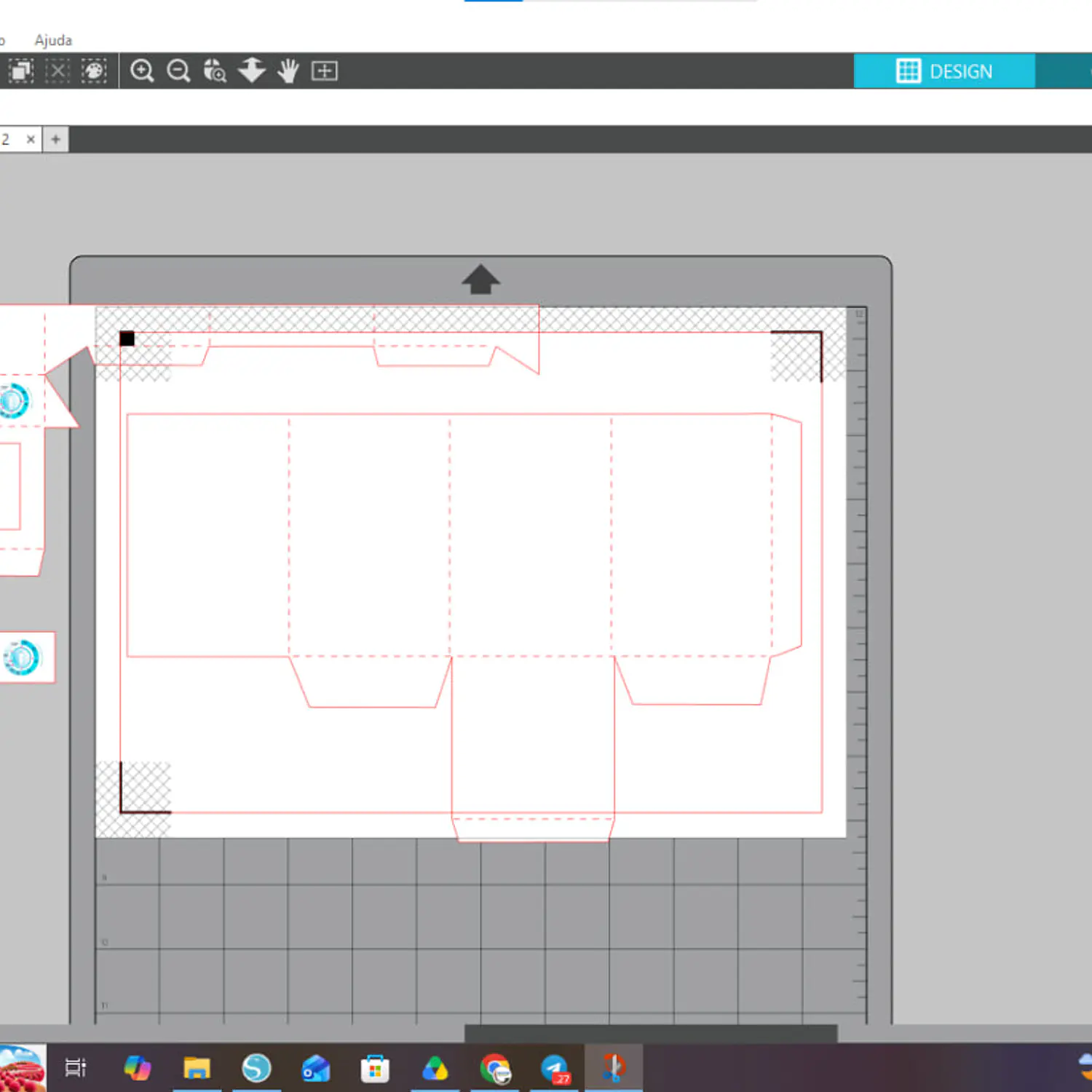1092x1092 pixels.
Task: Zoom in with the plus magnifier
Action: pyautogui.click(x=142, y=71)
